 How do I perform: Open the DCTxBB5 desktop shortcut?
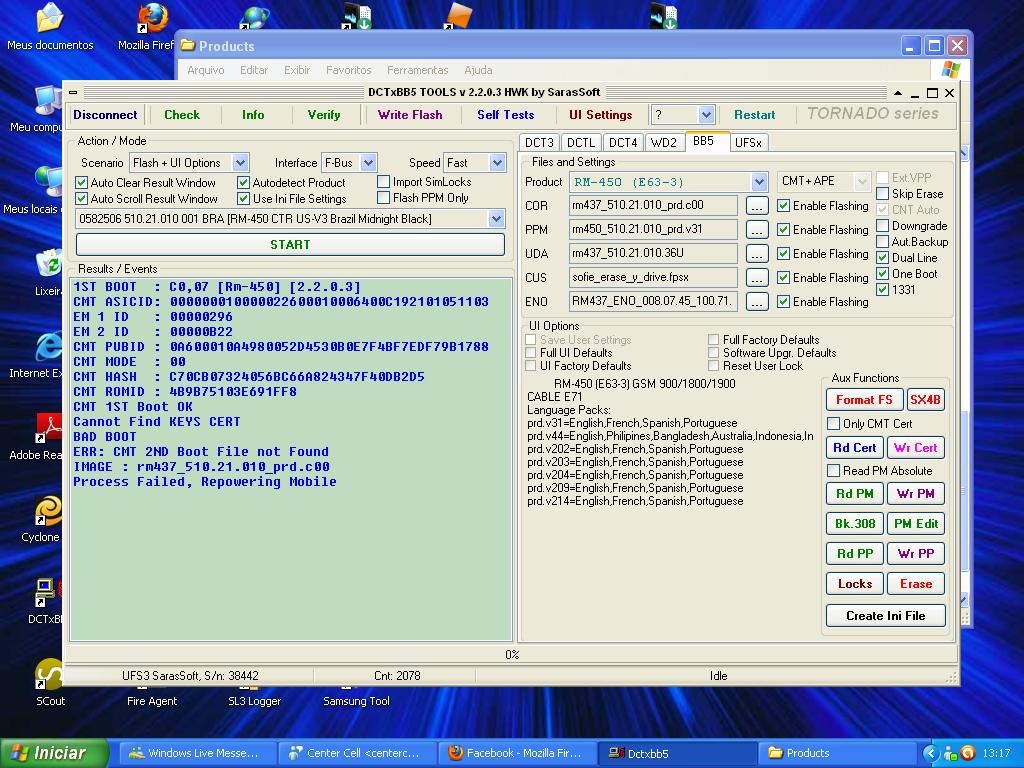click(46, 601)
